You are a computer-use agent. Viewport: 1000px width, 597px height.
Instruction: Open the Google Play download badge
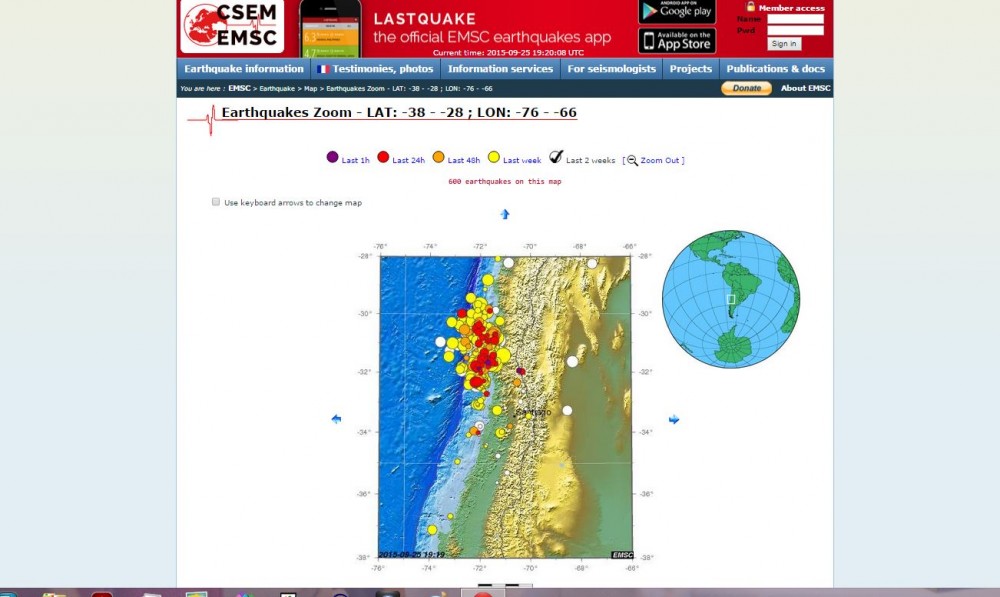(x=677, y=11)
